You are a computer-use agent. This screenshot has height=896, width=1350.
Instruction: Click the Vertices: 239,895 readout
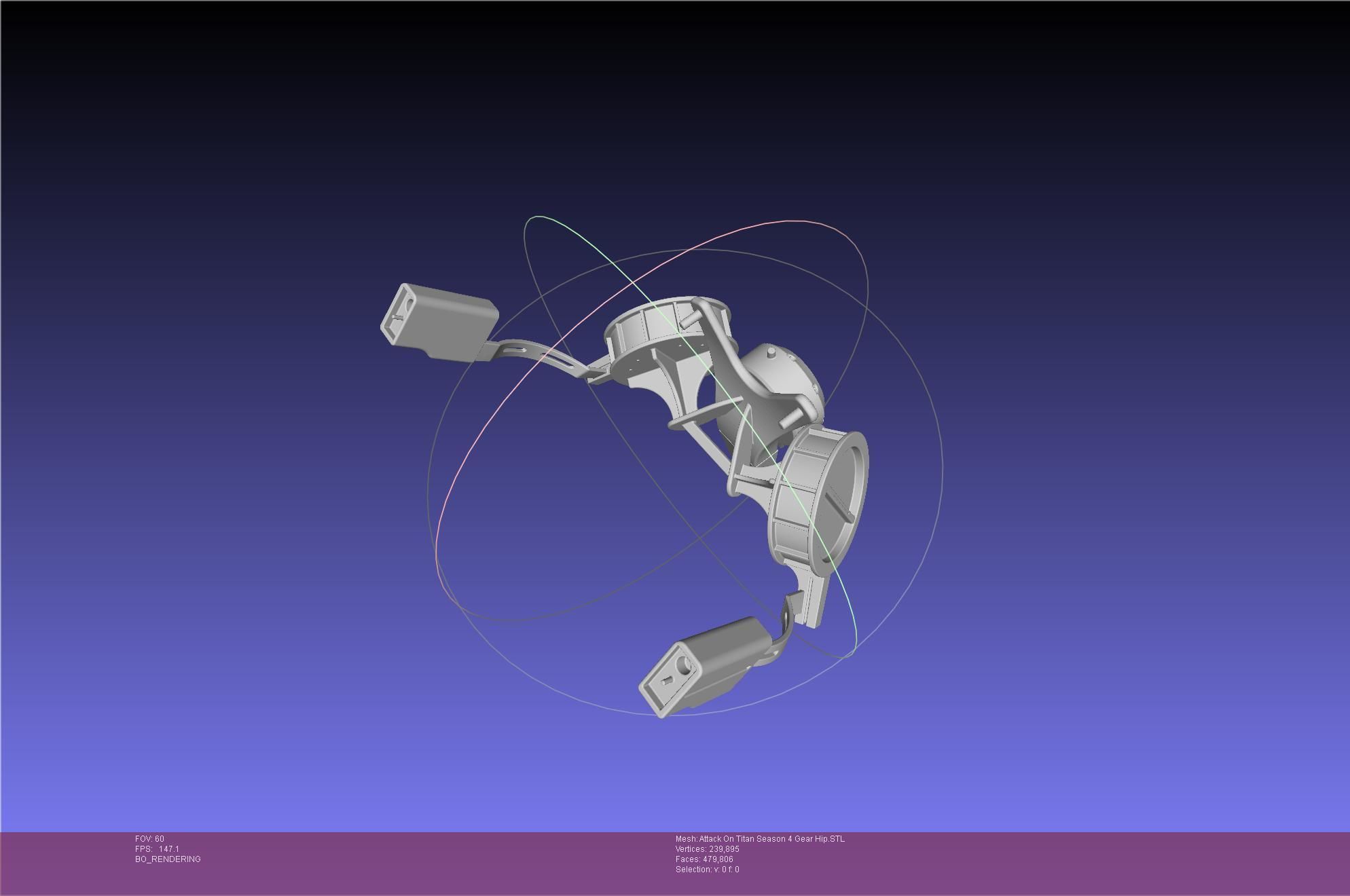(x=707, y=849)
